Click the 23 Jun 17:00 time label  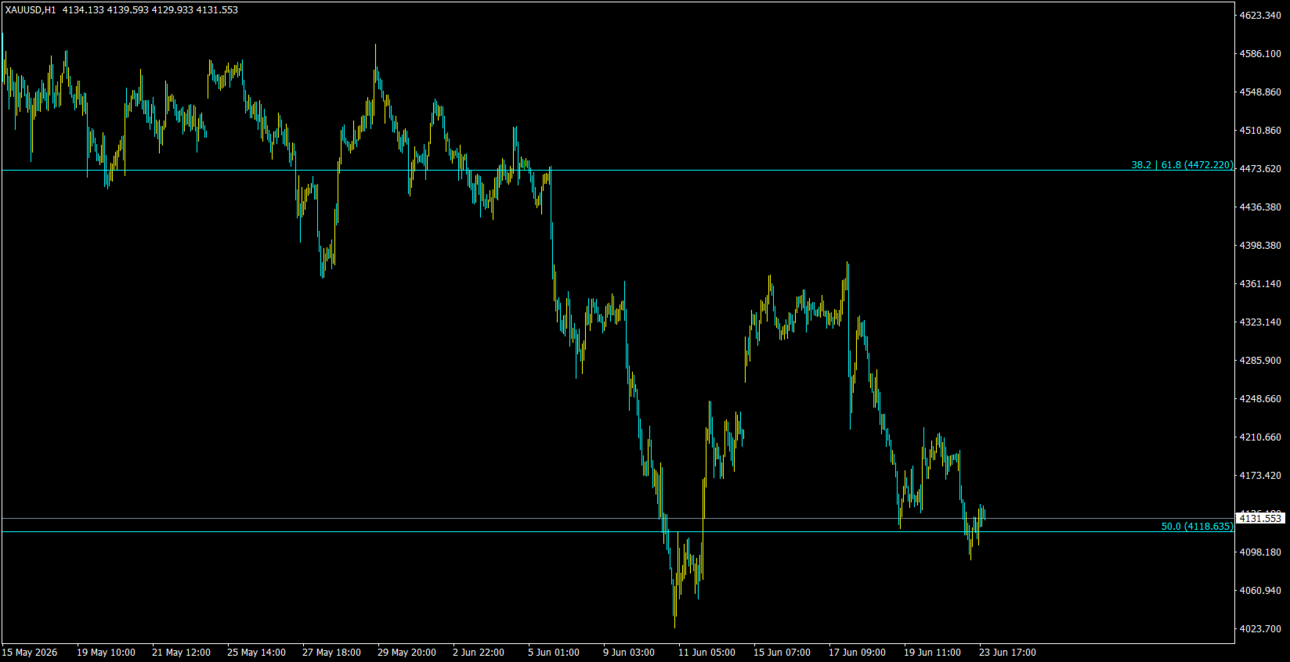[1006, 652]
